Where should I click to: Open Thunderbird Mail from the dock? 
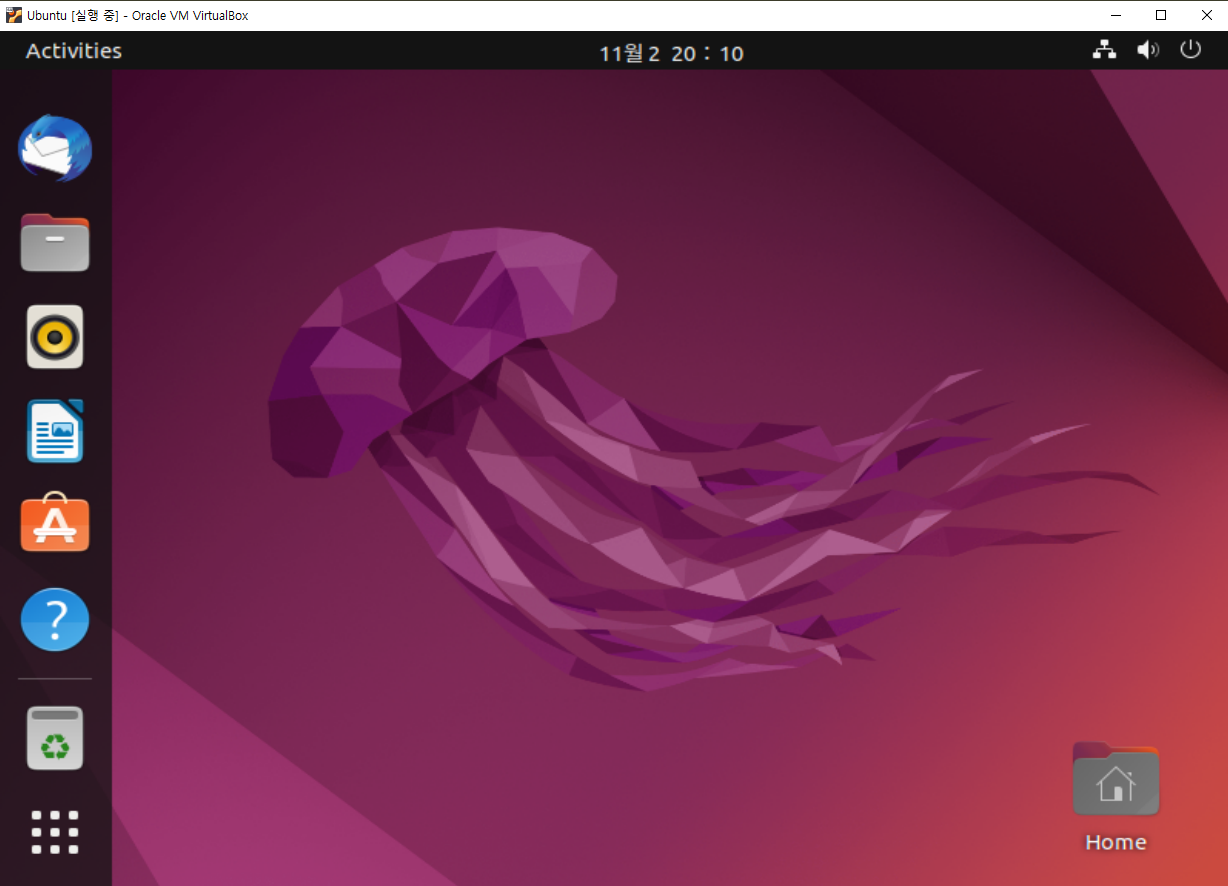pos(55,148)
